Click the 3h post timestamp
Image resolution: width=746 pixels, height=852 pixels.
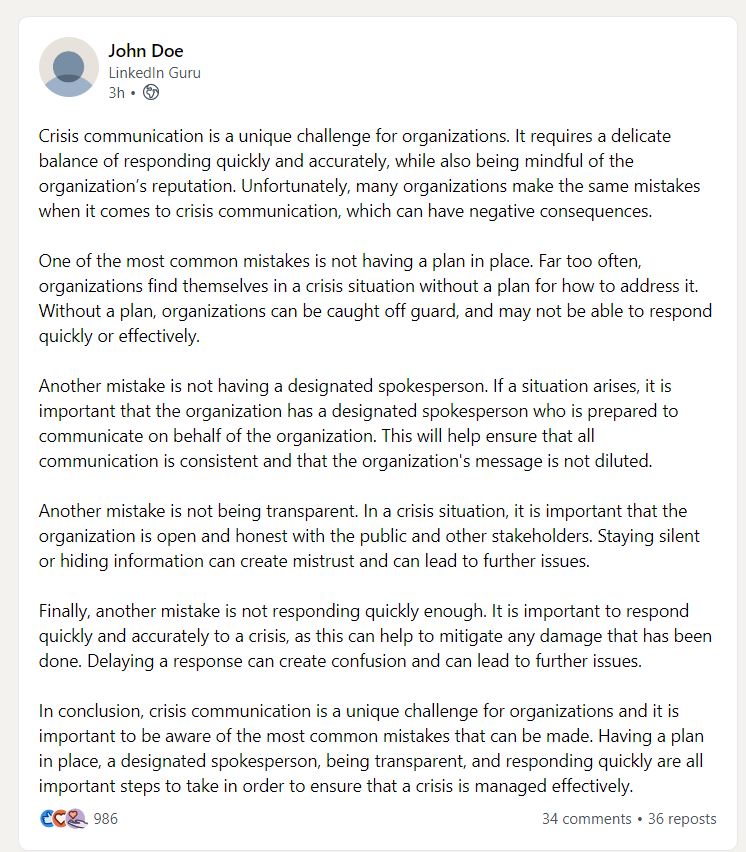[116, 92]
